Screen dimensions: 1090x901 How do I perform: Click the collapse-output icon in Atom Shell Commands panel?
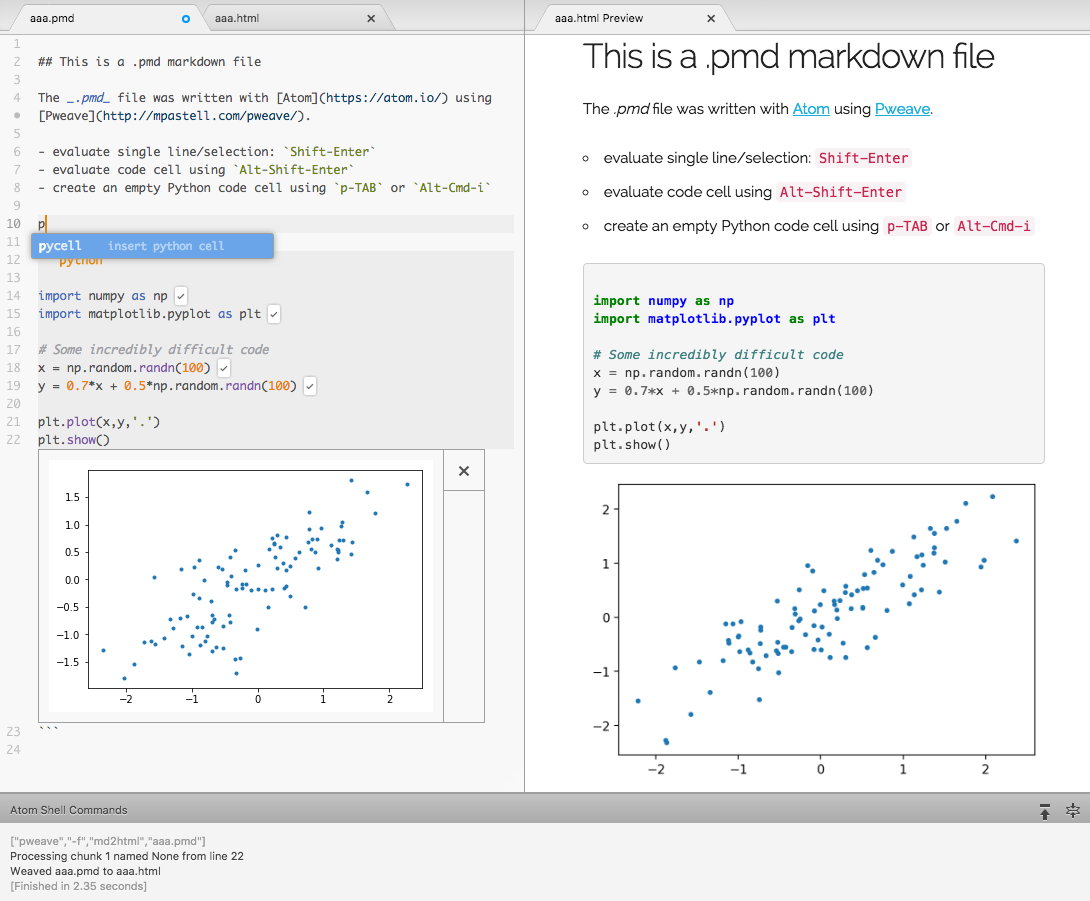1071,812
